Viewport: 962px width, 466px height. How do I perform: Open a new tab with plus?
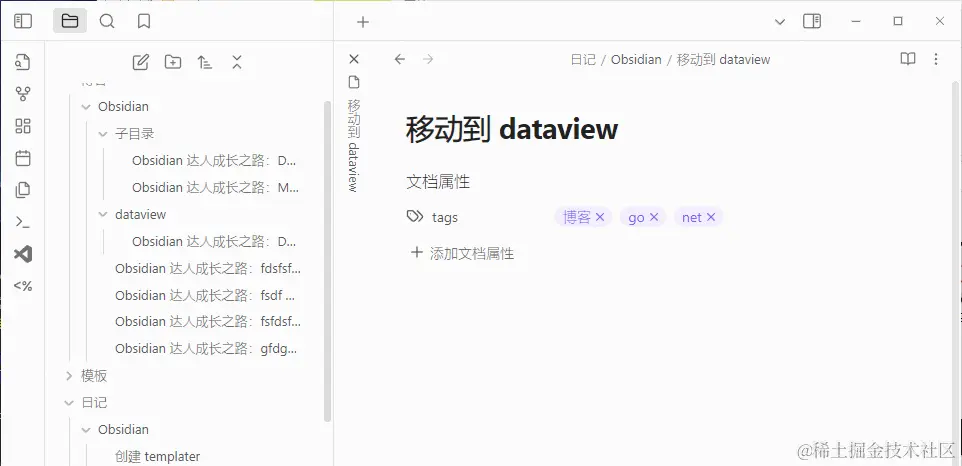tap(363, 22)
